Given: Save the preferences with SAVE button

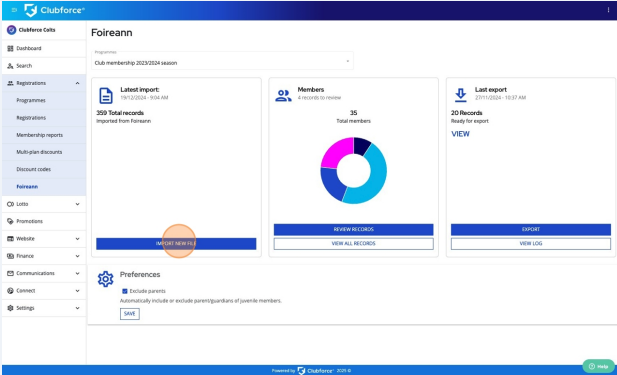Looking at the screenshot, I should pyautogui.click(x=129, y=314).
